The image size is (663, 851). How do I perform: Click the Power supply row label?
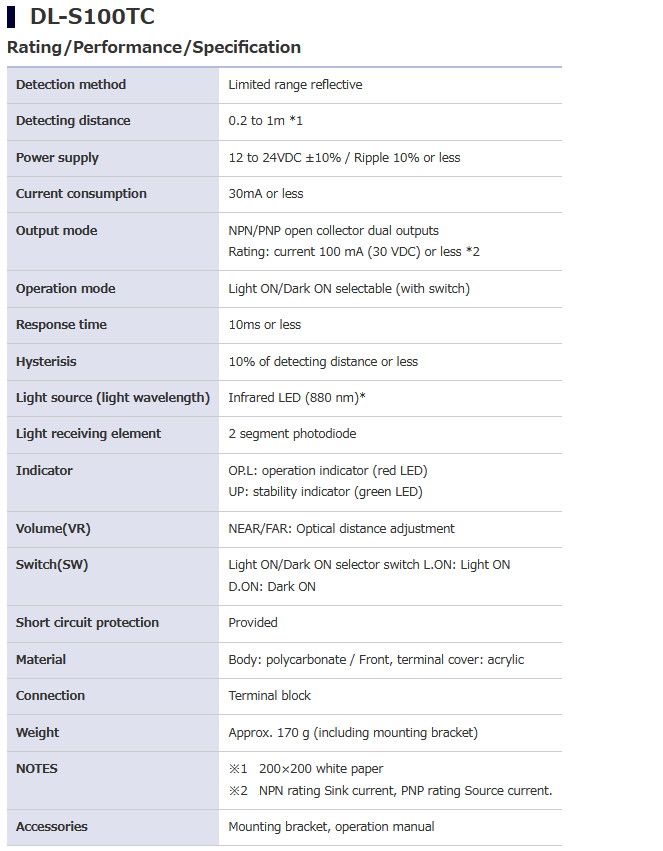(x=57, y=158)
